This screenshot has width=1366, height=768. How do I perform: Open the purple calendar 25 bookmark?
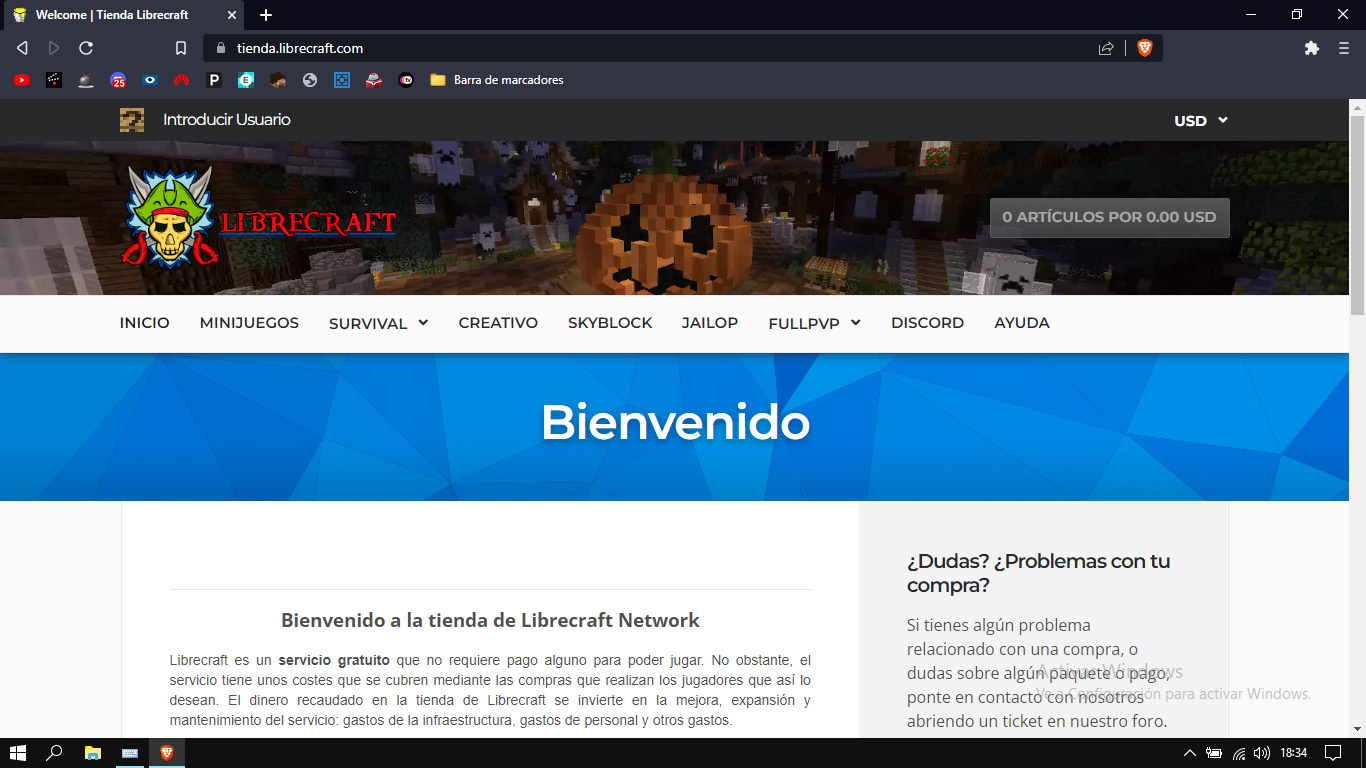point(118,80)
